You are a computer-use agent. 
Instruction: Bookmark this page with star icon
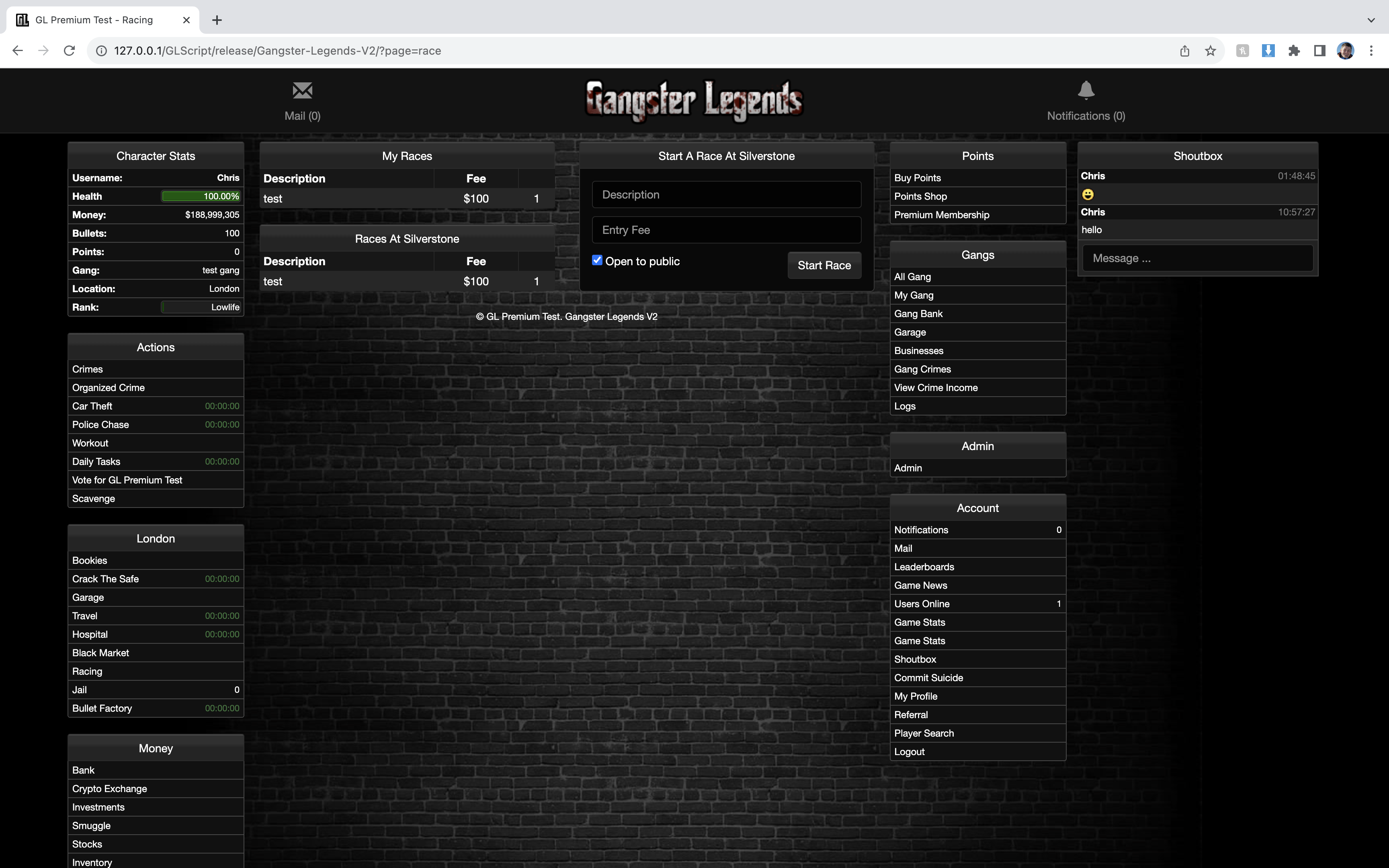pos(1210,51)
